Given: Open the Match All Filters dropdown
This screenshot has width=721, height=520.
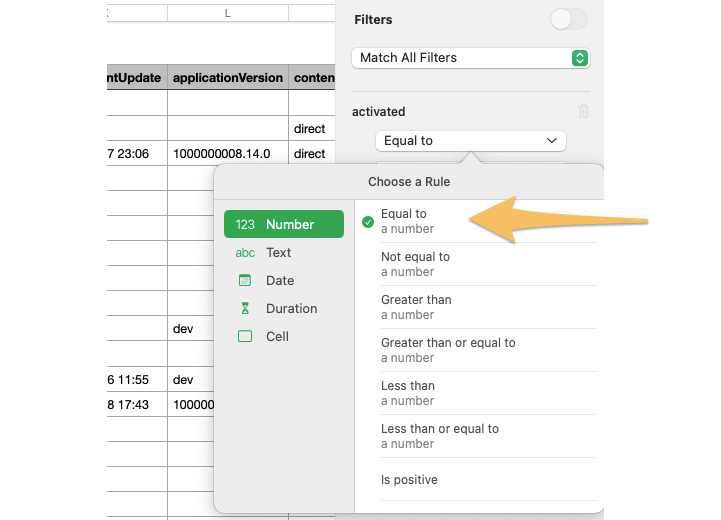Looking at the screenshot, I should [470, 58].
